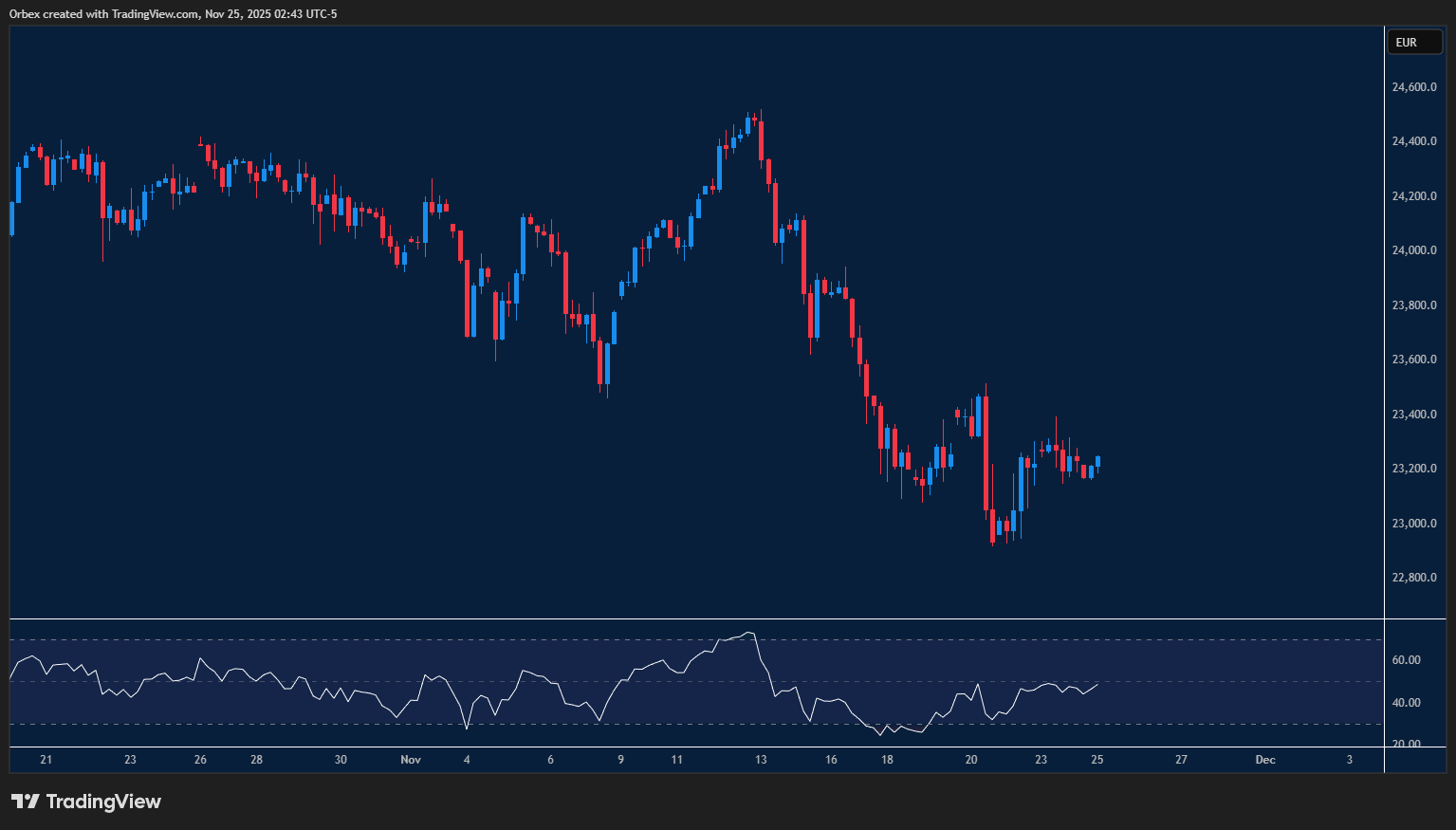Viewport: 1456px width, 830px height.
Task: Click the 23,200.0 price axis label
Action: click(1413, 469)
